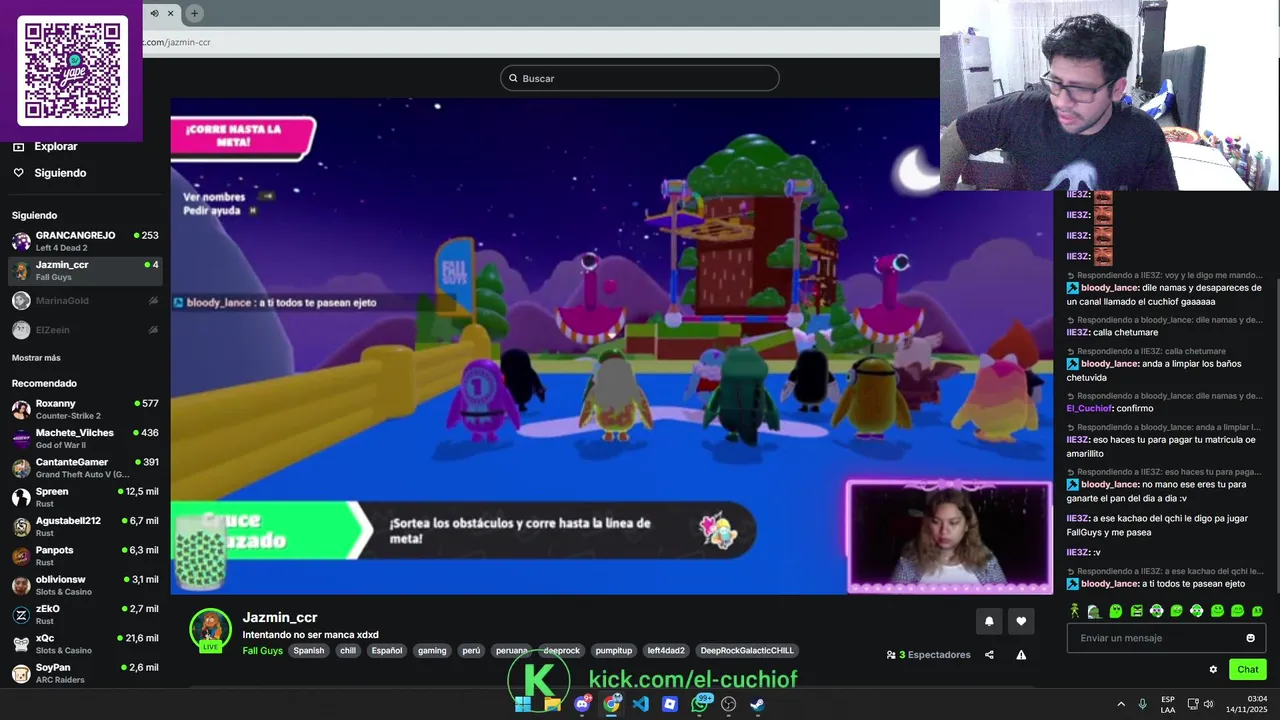Open Steam from the taskbar
Image resolution: width=1280 pixels, height=720 pixels.
758,704
